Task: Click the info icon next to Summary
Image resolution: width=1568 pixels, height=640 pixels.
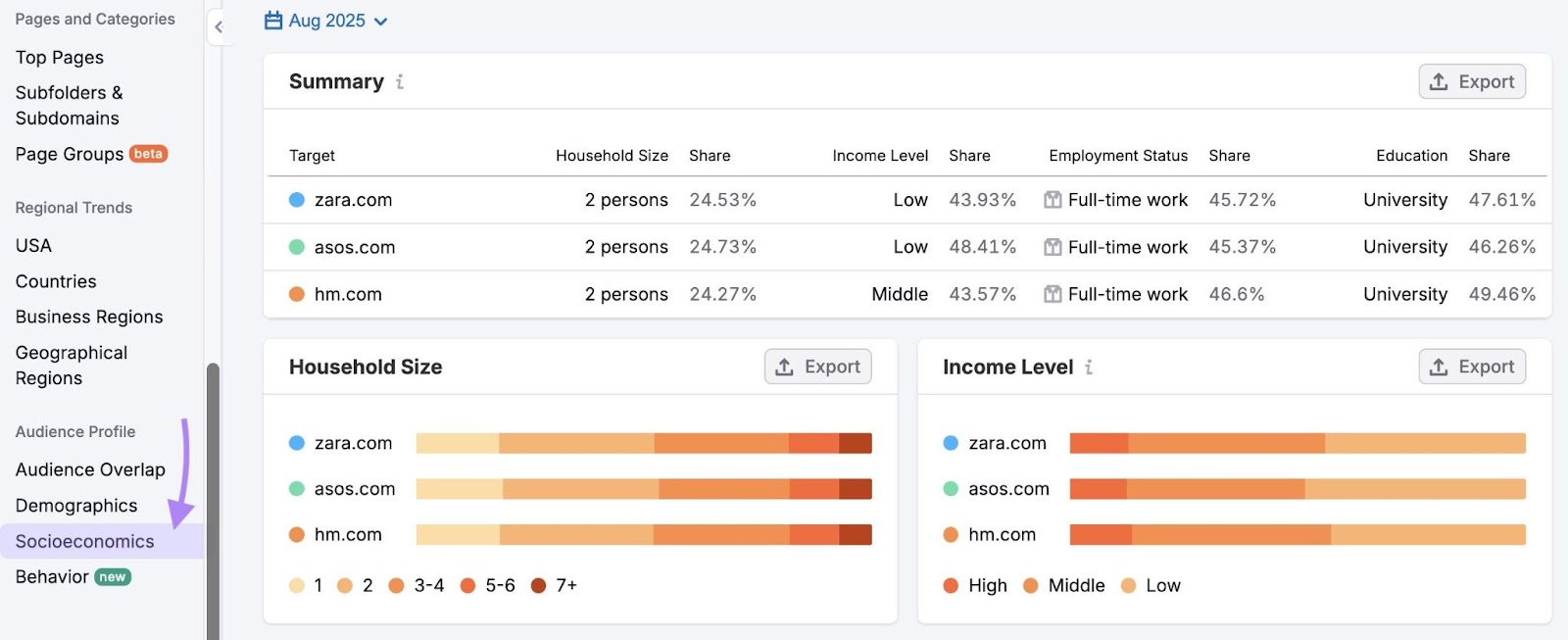Action: coord(400,82)
